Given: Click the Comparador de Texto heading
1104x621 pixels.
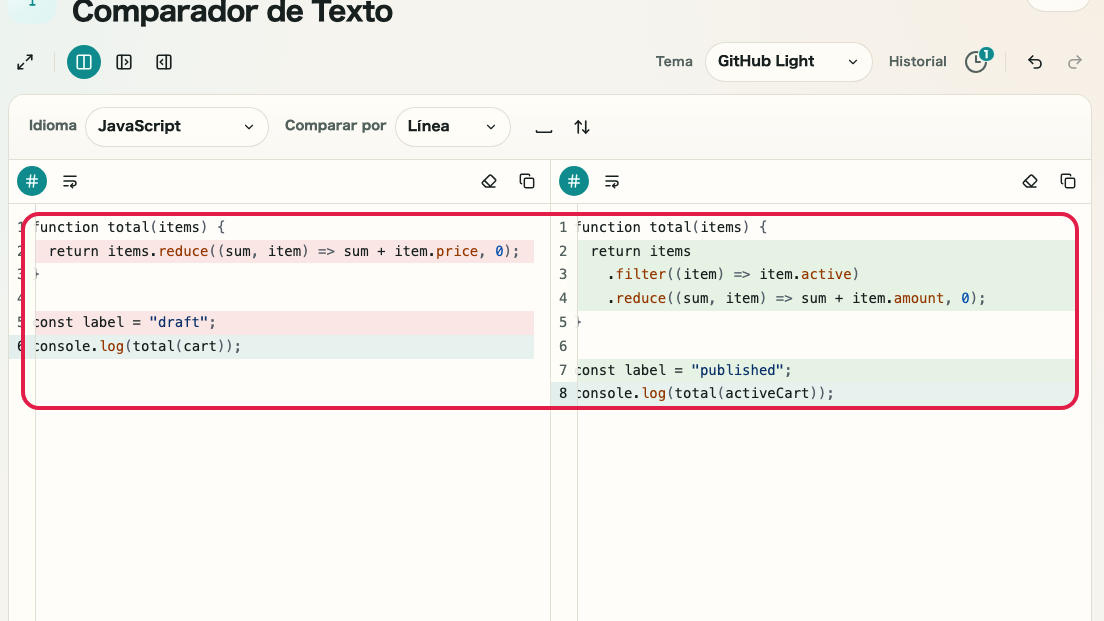Looking at the screenshot, I should coord(232,12).
